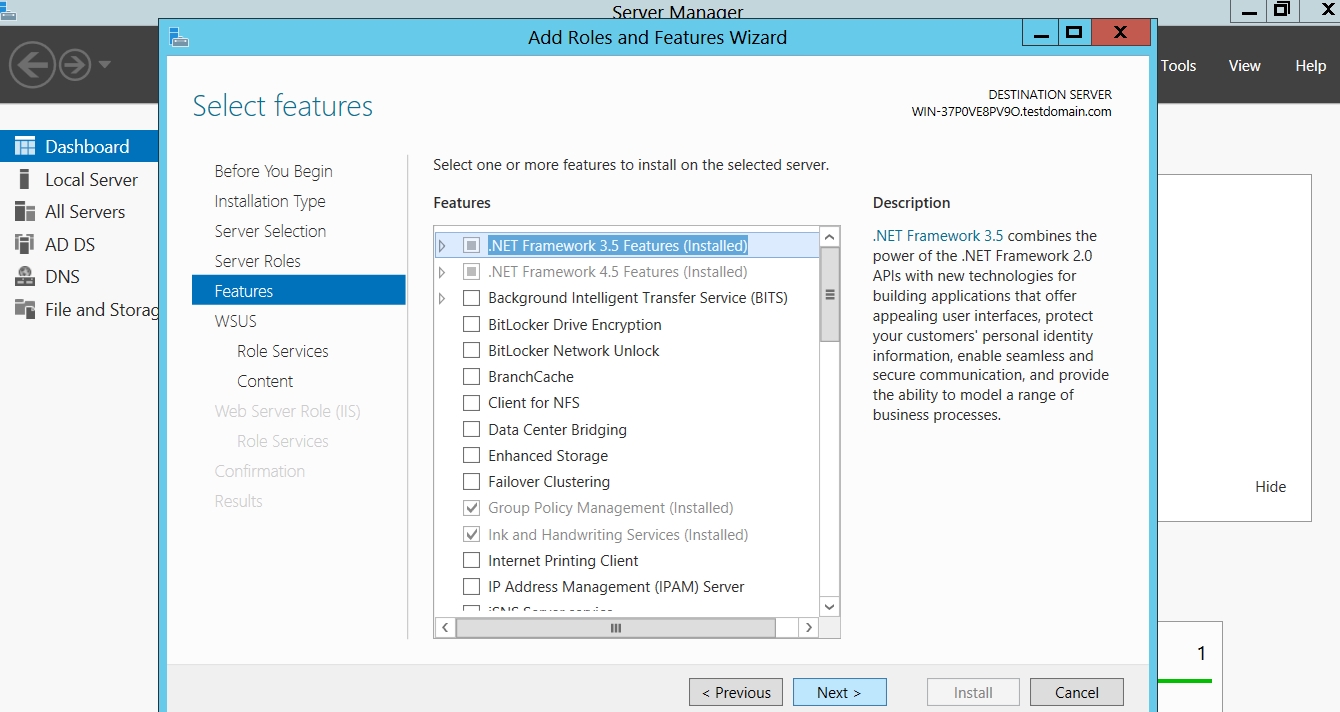Click the File and Storage icon
Image resolution: width=1340 pixels, height=712 pixels.
25,309
